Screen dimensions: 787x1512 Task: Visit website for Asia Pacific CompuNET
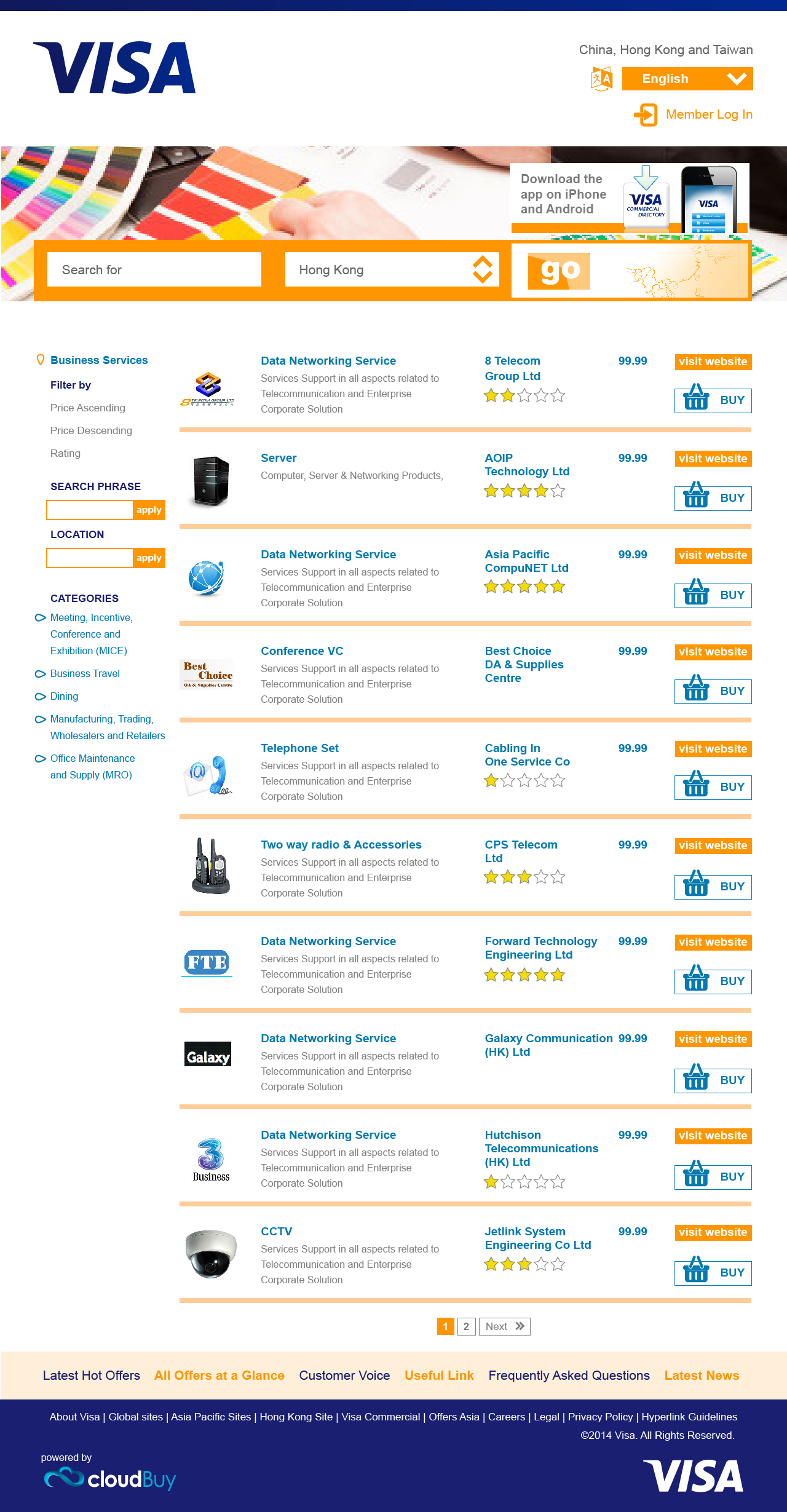click(x=713, y=555)
